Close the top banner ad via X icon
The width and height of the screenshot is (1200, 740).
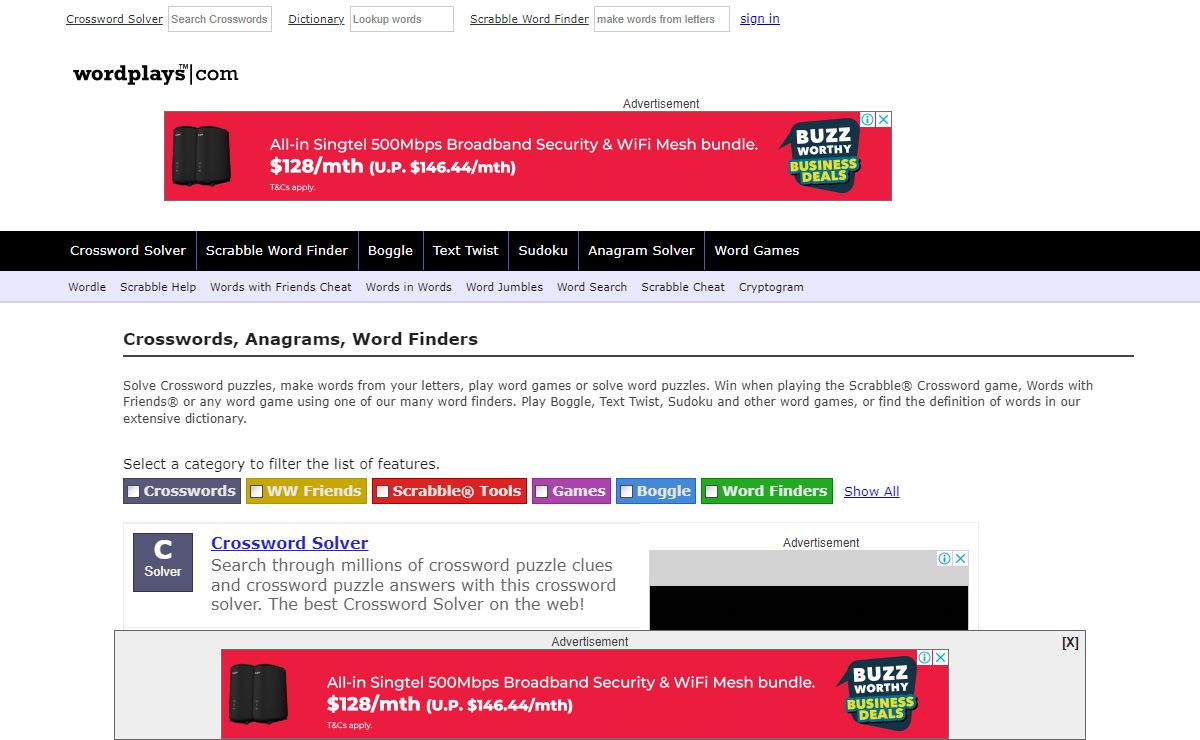click(884, 119)
